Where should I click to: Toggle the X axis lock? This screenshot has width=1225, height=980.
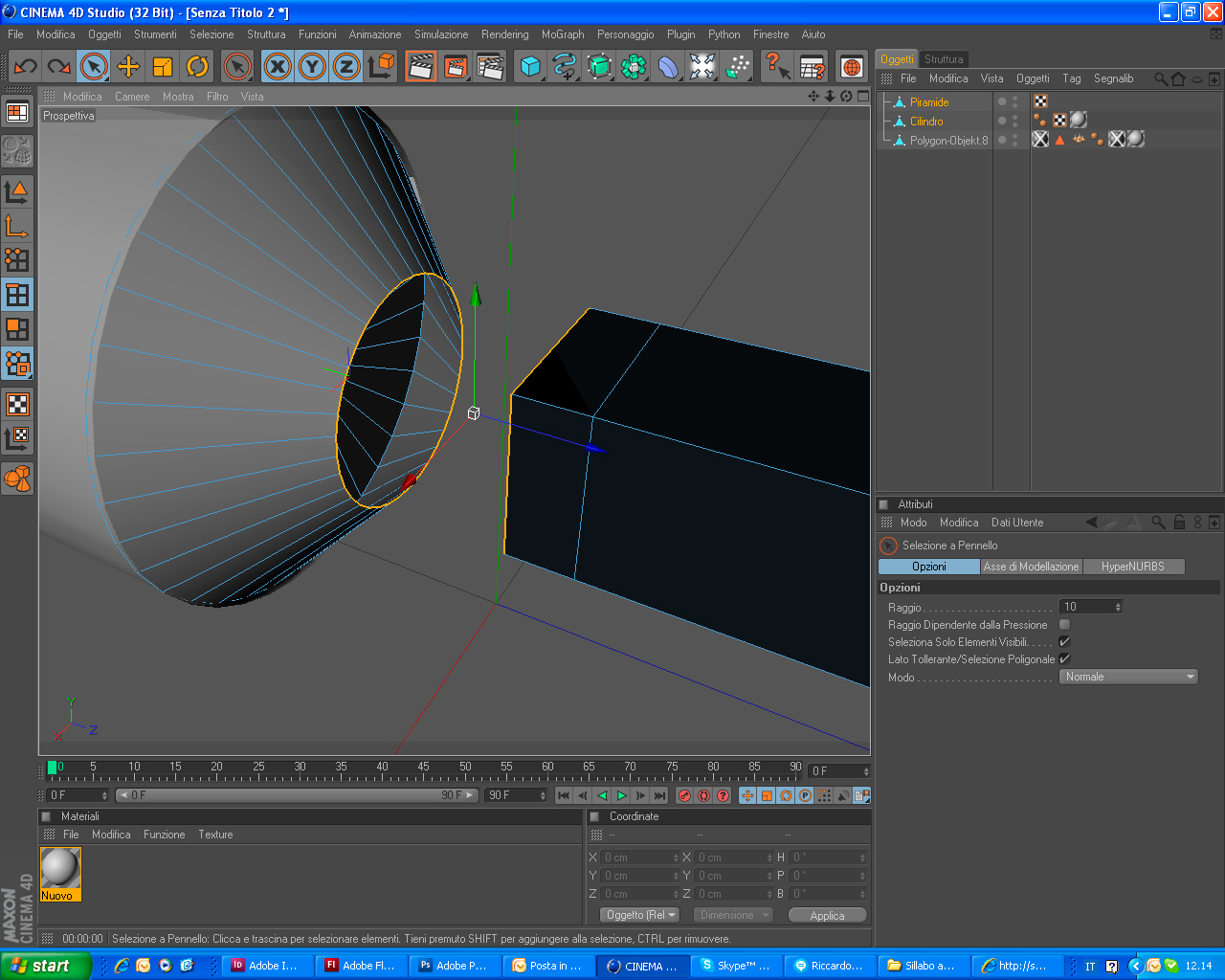278,66
